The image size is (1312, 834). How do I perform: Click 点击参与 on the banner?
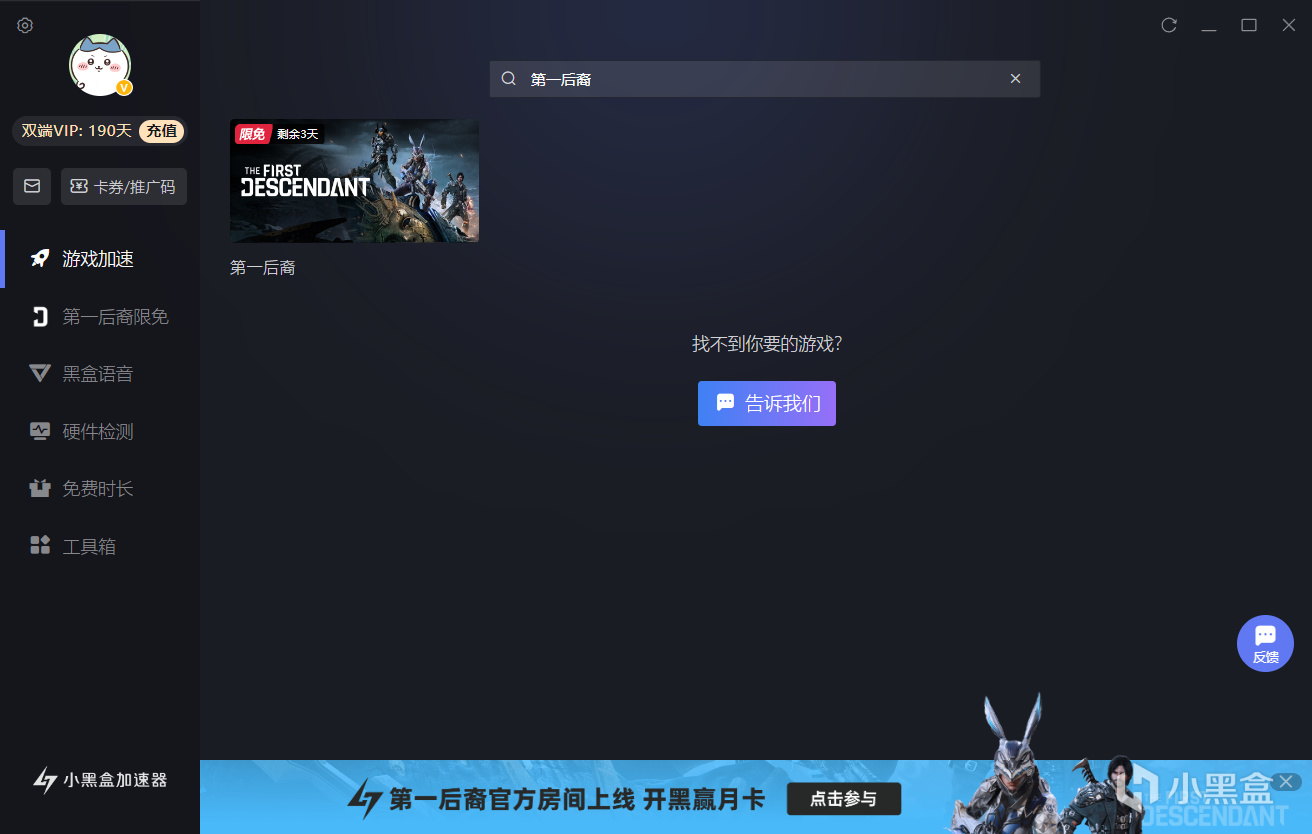click(x=844, y=799)
